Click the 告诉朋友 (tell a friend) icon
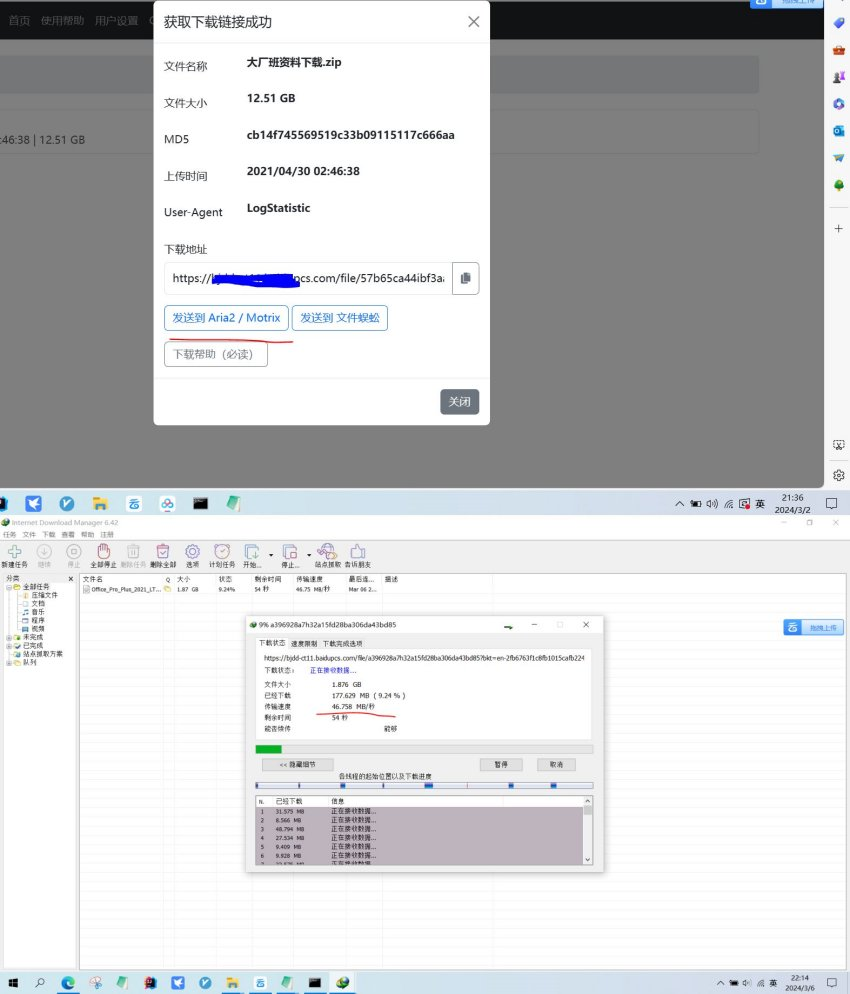Image resolution: width=850 pixels, height=994 pixels. coord(357,552)
